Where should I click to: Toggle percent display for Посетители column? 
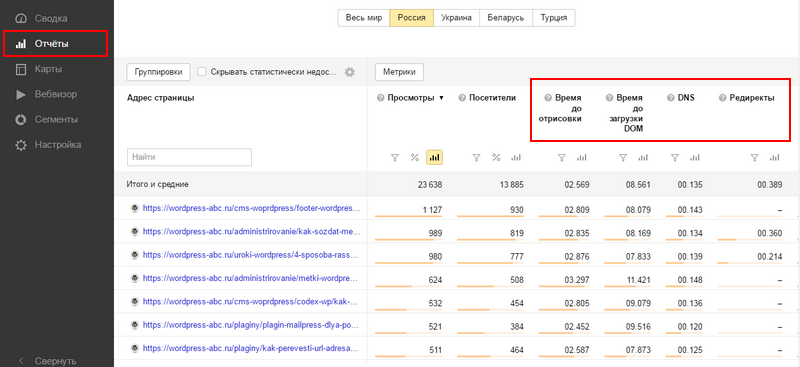[496, 158]
